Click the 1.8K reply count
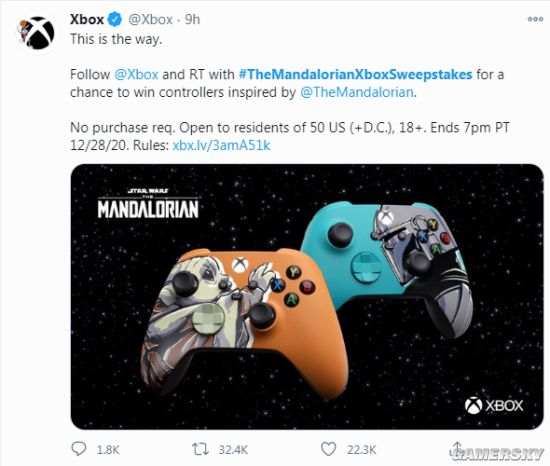550x466 pixels. 108,450
